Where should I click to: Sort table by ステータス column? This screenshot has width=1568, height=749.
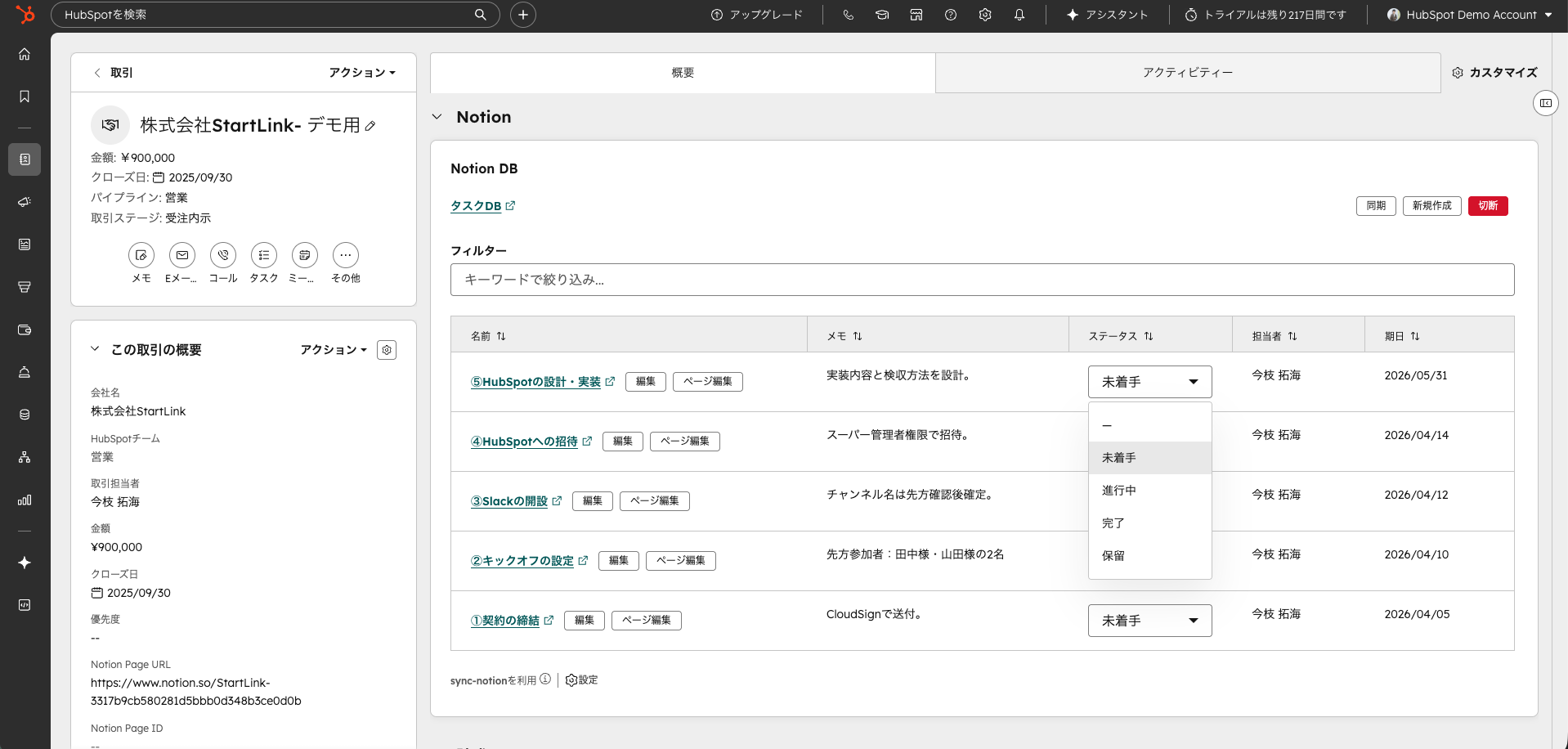click(x=1121, y=336)
